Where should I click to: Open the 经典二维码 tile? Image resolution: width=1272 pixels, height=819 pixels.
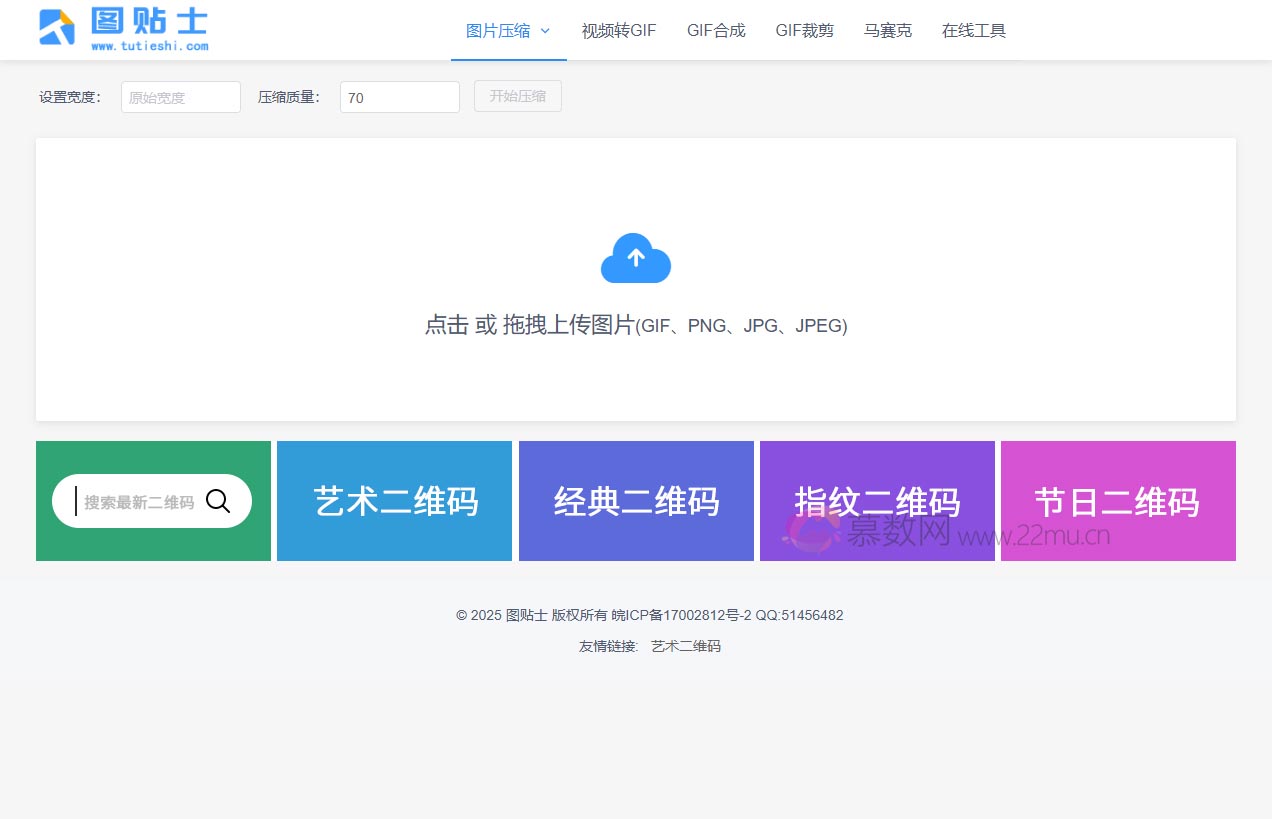pyautogui.click(x=636, y=500)
